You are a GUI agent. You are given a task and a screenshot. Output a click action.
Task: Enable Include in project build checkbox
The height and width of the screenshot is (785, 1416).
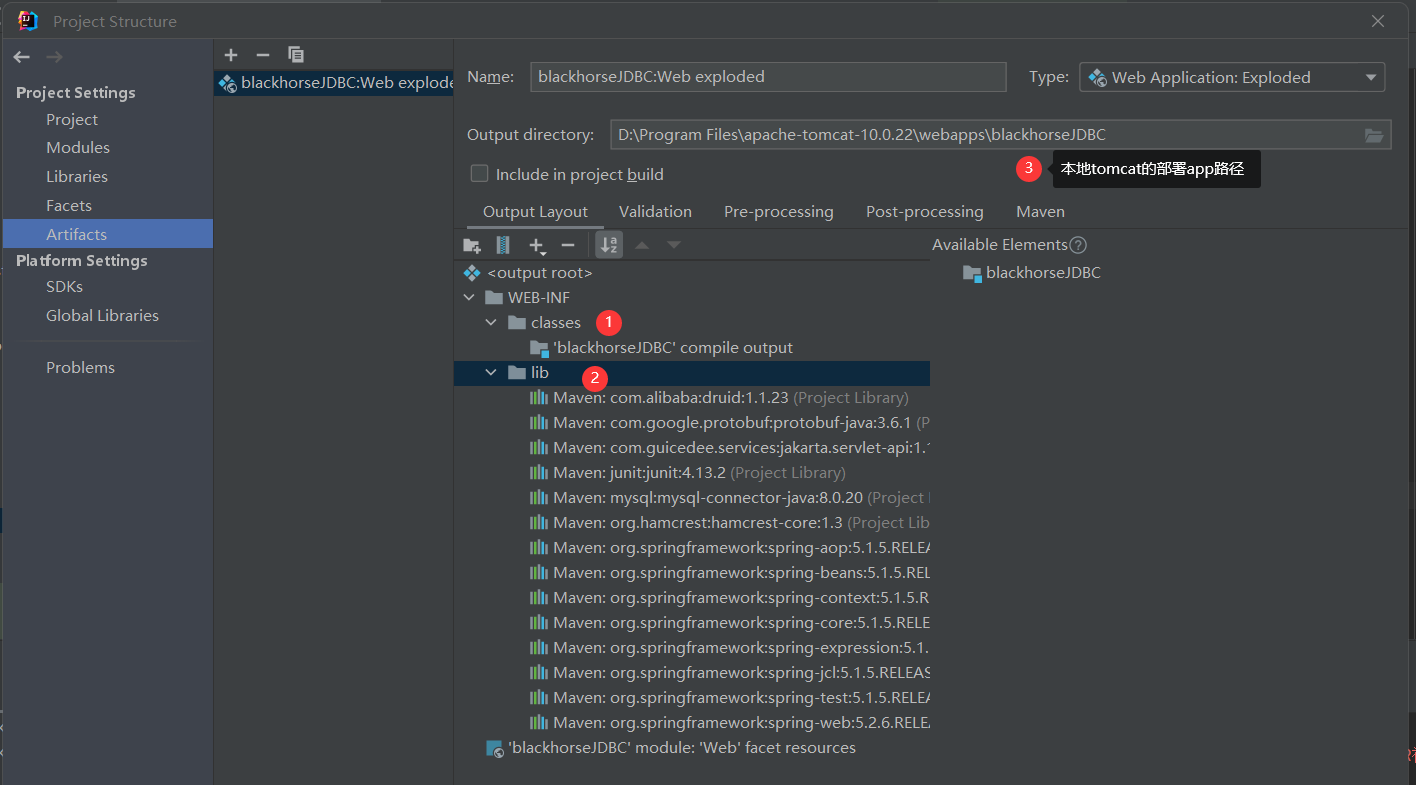click(x=479, y=174)
